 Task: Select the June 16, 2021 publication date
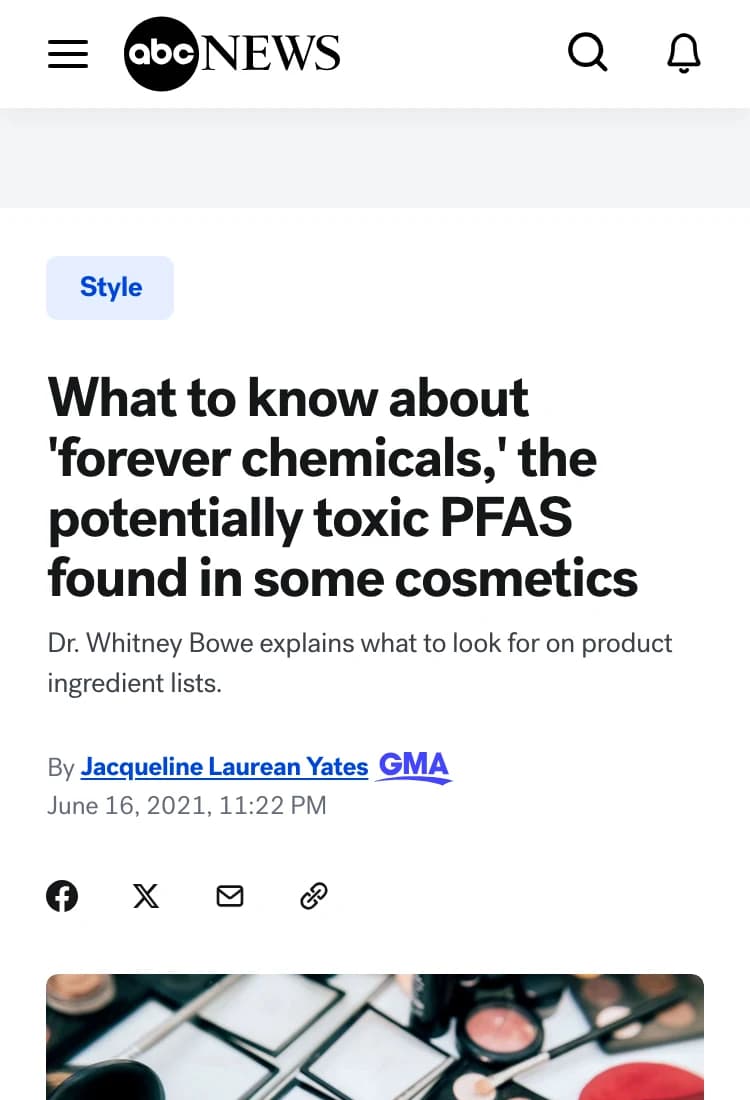[x=187, y=805]
